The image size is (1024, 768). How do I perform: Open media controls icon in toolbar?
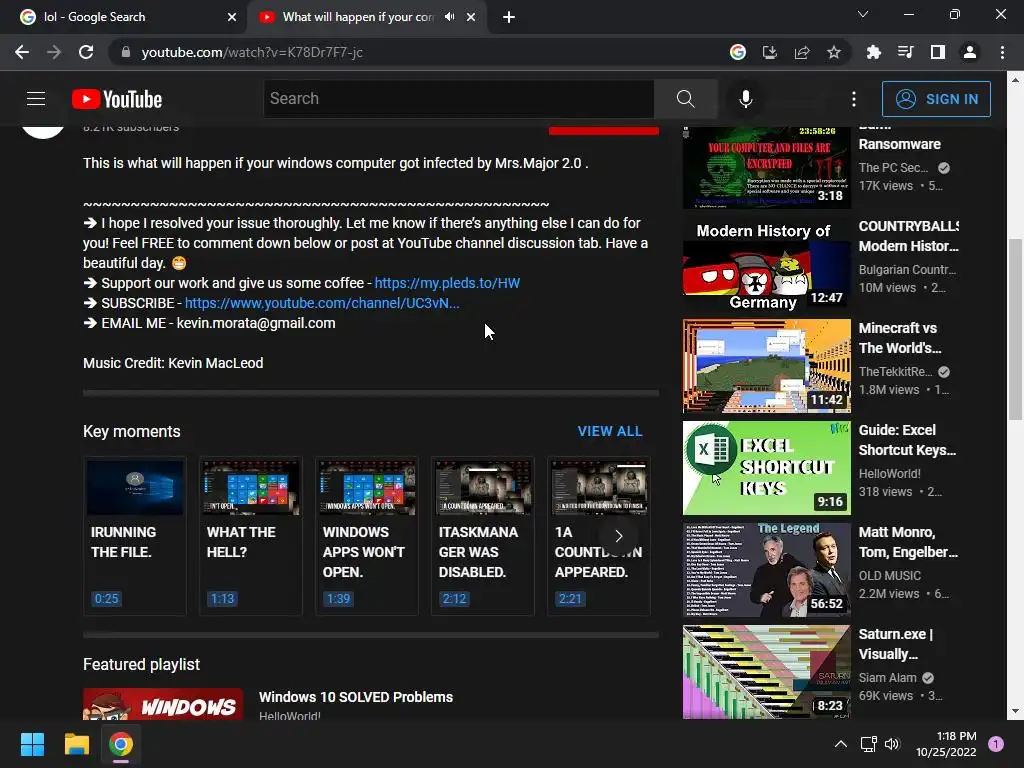click(x=905, y=52)
